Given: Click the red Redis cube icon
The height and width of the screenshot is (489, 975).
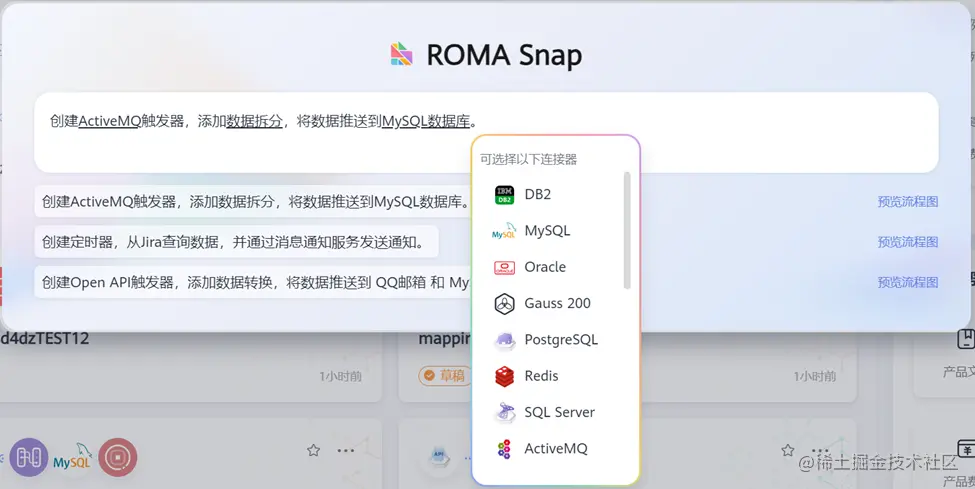Looking at the screenshot, I should point(504,376).
